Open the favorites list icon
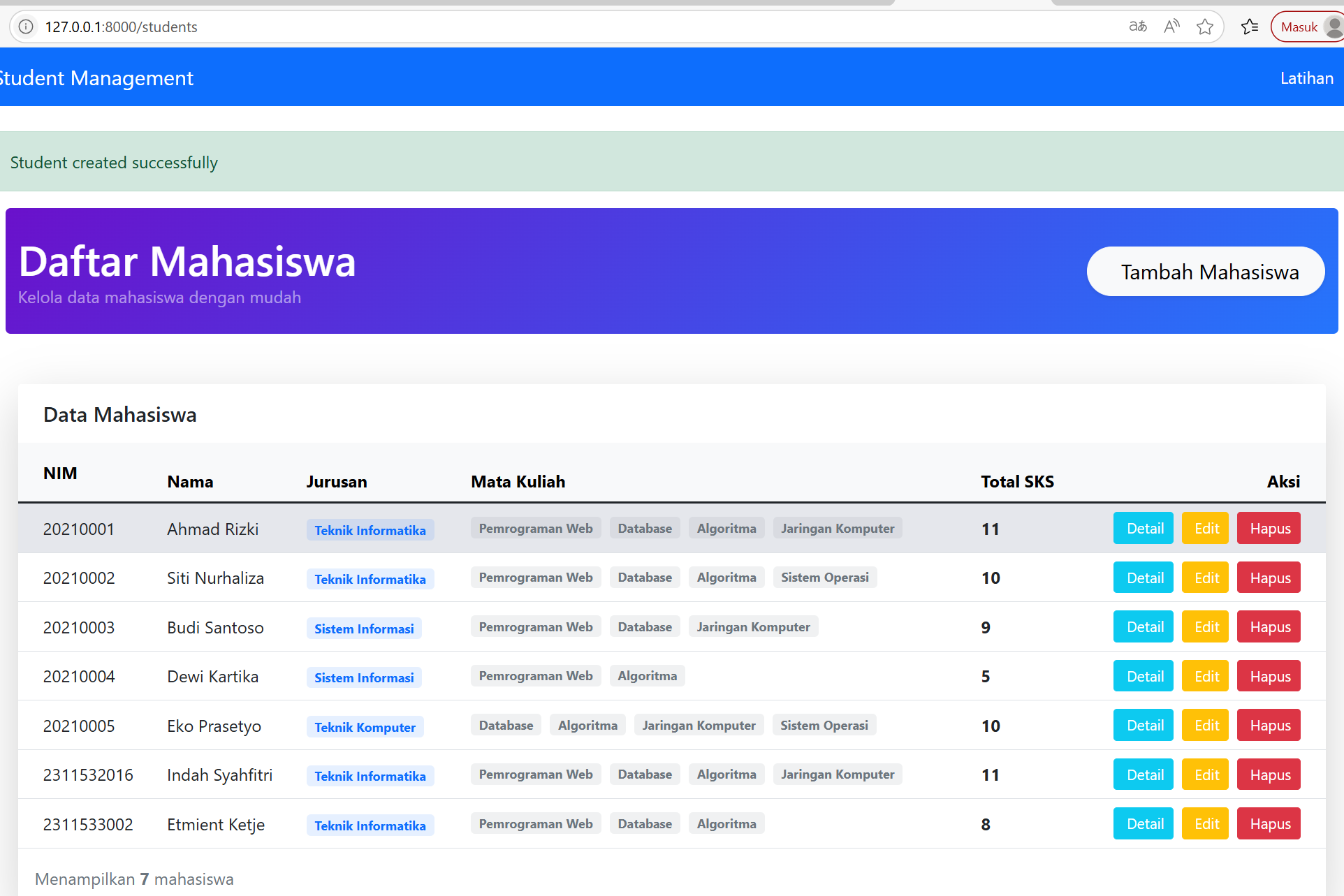Screen dimensions: 1344x896 (x=1250, y=27)
